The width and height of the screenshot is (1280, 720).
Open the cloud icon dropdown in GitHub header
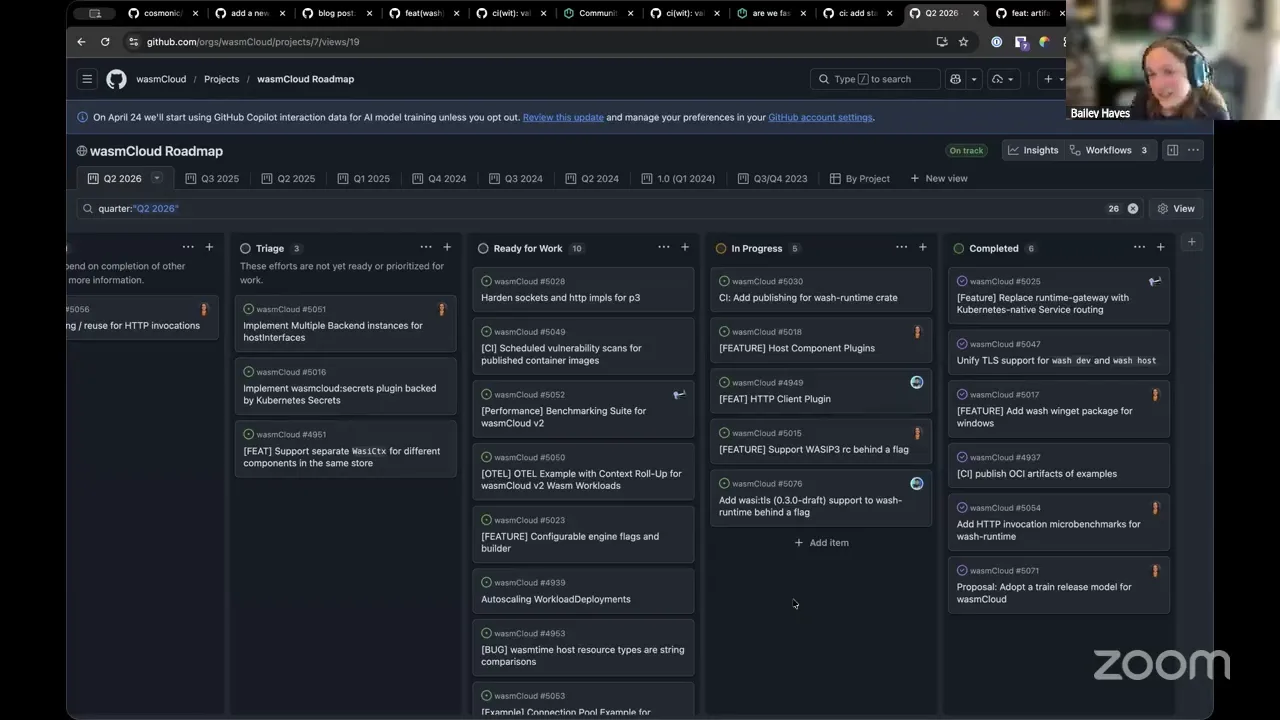[1002, 79]
